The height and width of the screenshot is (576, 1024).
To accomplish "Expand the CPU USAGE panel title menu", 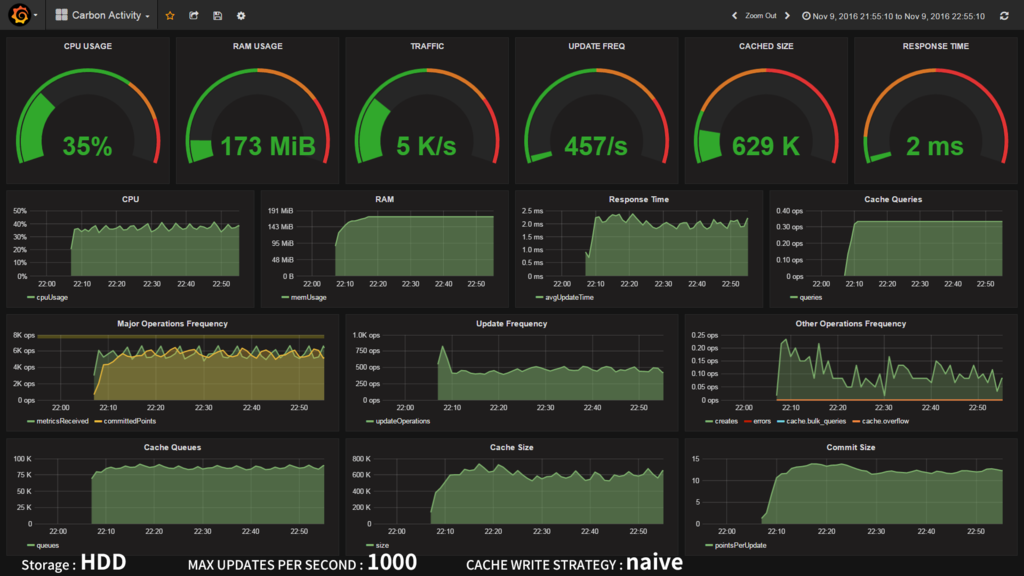I will pyautogui.click(x=88, y=46).
